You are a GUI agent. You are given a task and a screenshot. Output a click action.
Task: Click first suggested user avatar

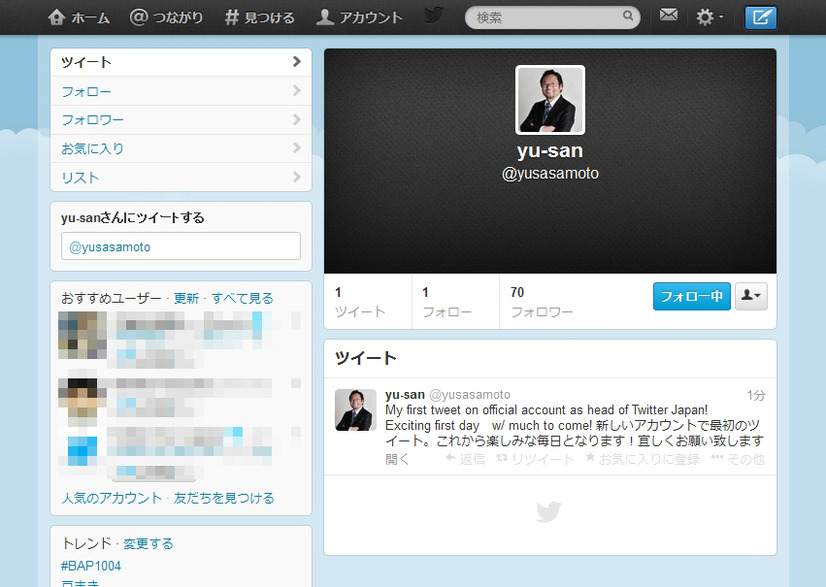click(x=82, y=335)
